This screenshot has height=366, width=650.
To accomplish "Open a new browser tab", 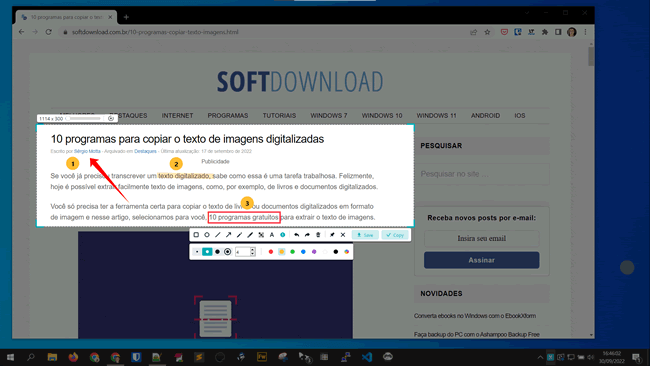I will click(126, 17).
